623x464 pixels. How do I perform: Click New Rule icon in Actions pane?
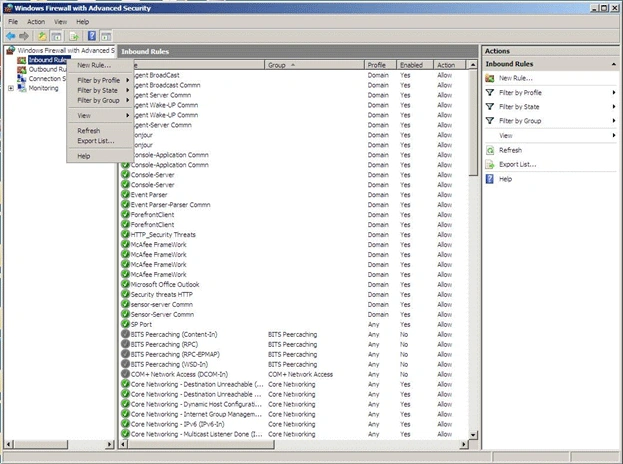(x=490, y=78)
